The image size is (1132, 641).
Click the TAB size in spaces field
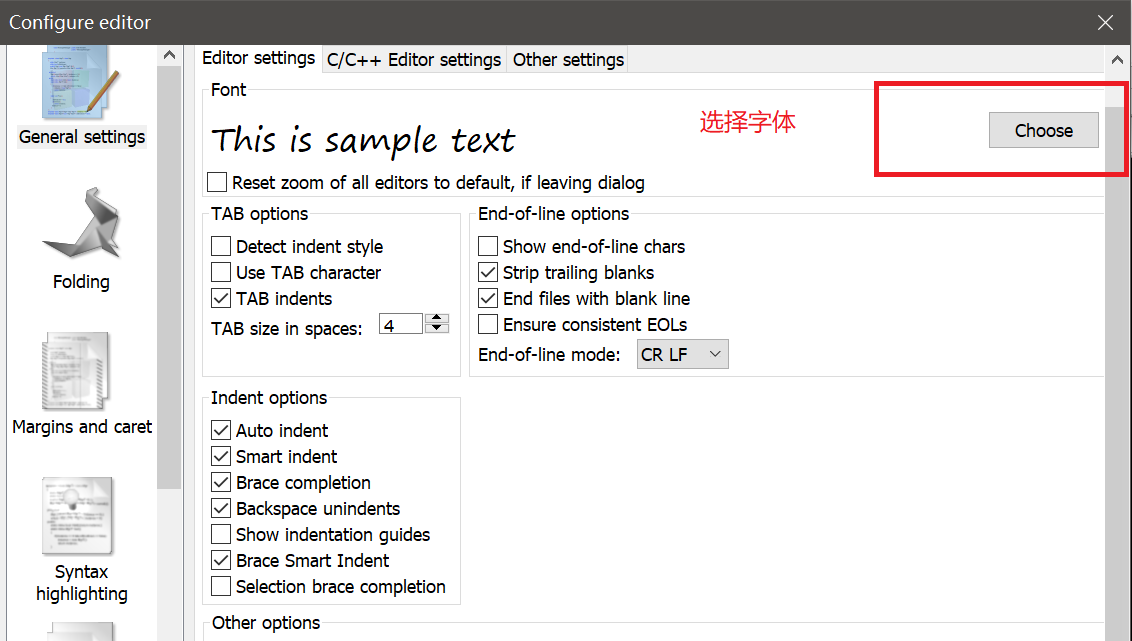coord(400,325)
